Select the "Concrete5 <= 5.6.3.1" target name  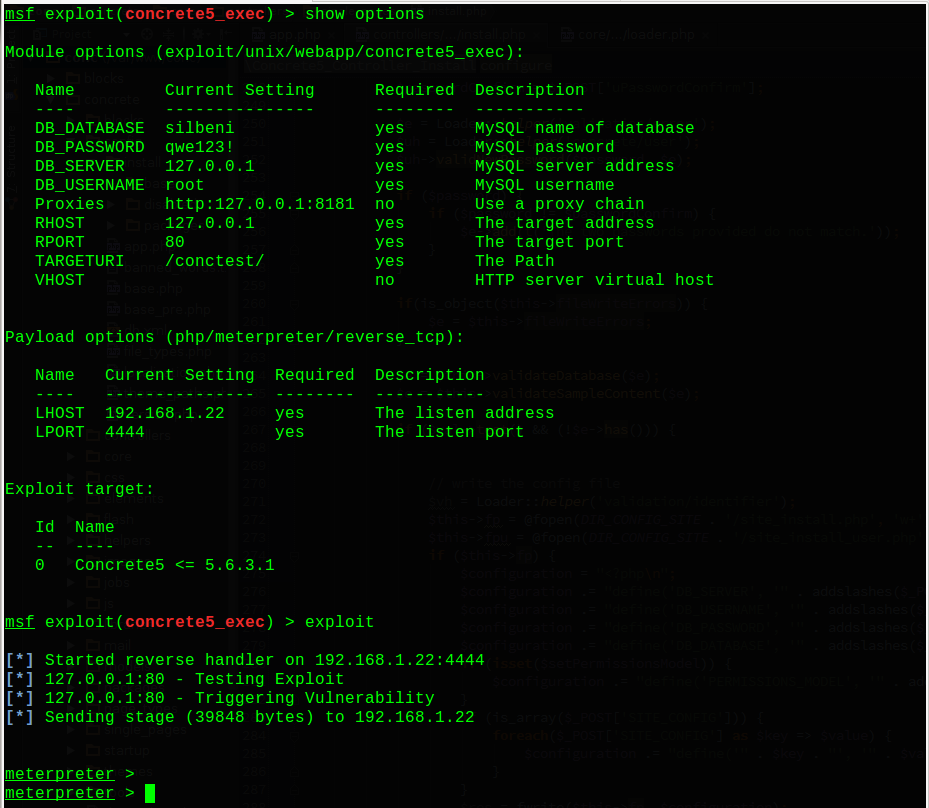[x=175, y=565]
